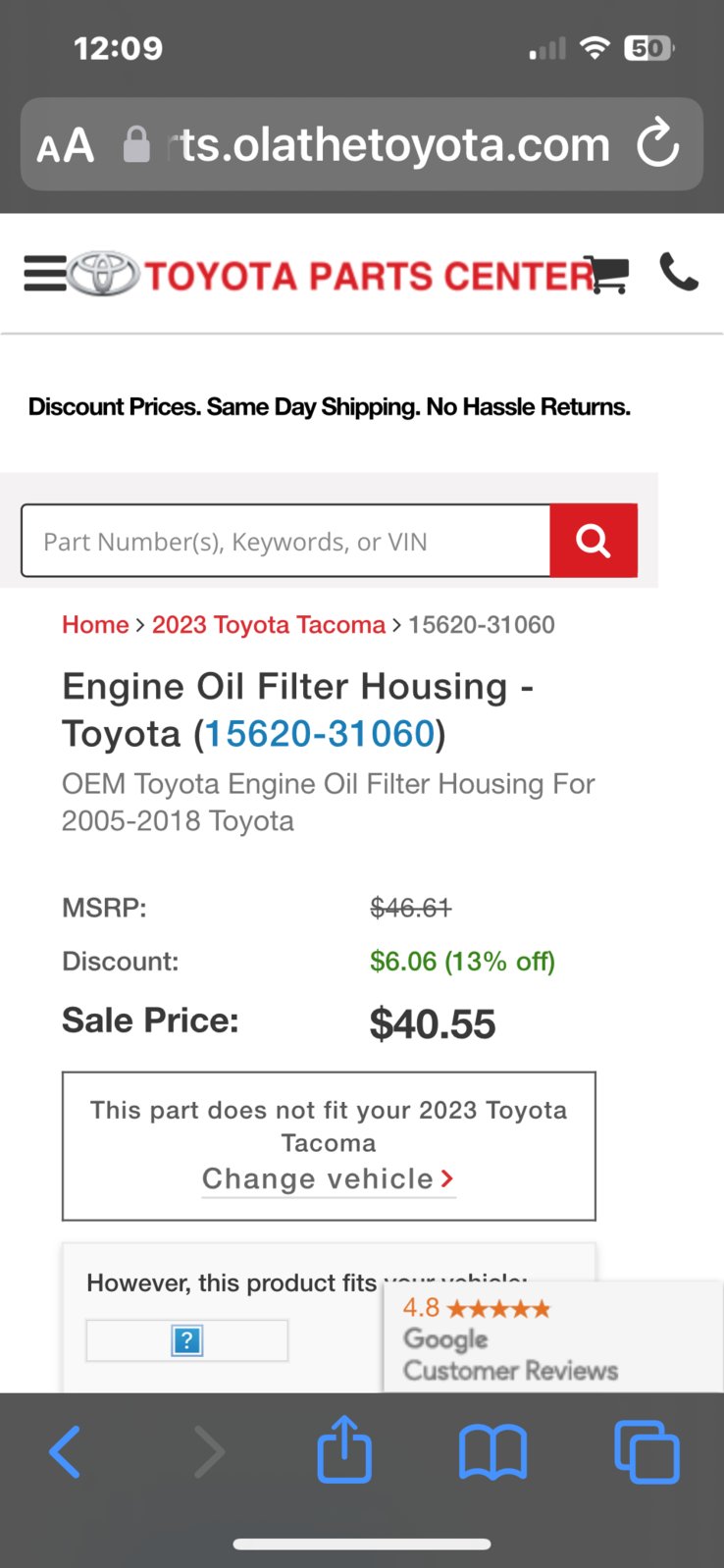Tap the Safari address bar URL
The image size is (724, 1568).
click(392, 145)
